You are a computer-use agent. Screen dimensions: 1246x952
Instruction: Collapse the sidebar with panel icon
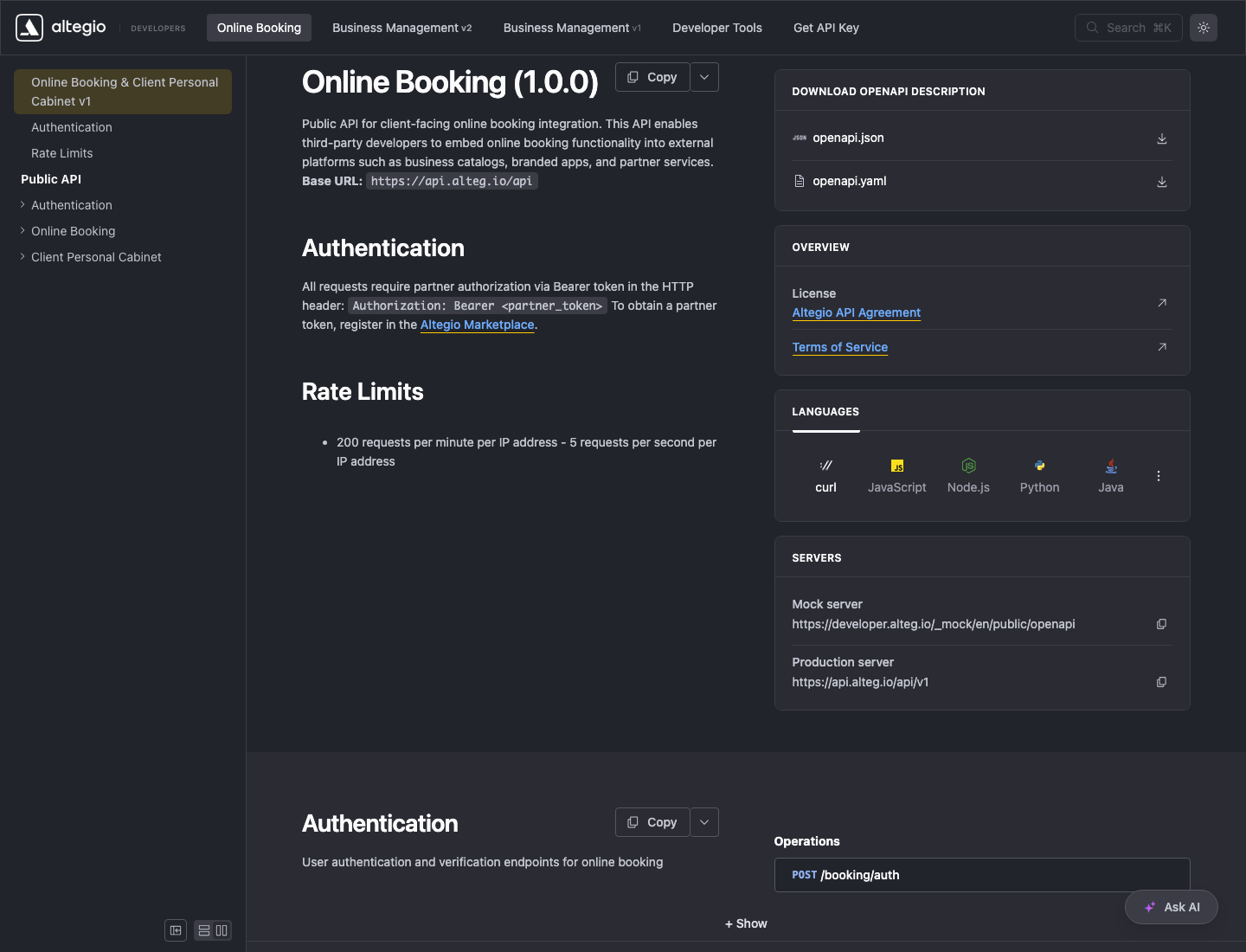176,930
